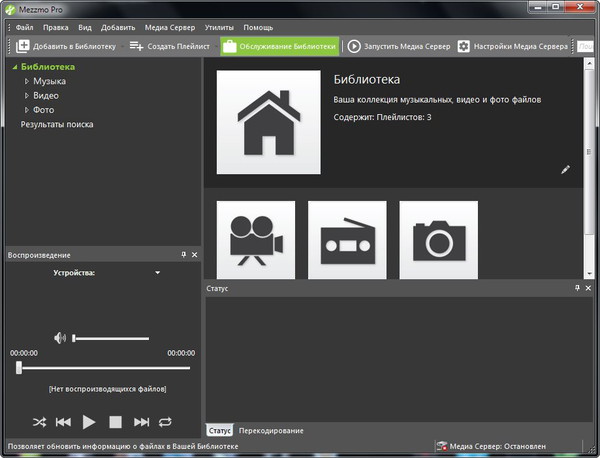Pin the Воспроизведение panel
Screen dimensions: 600x458
(x=183, y=255)
